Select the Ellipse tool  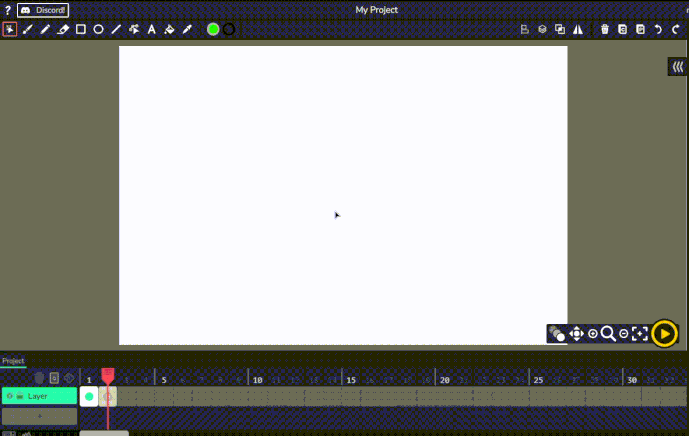click(98, 29)
